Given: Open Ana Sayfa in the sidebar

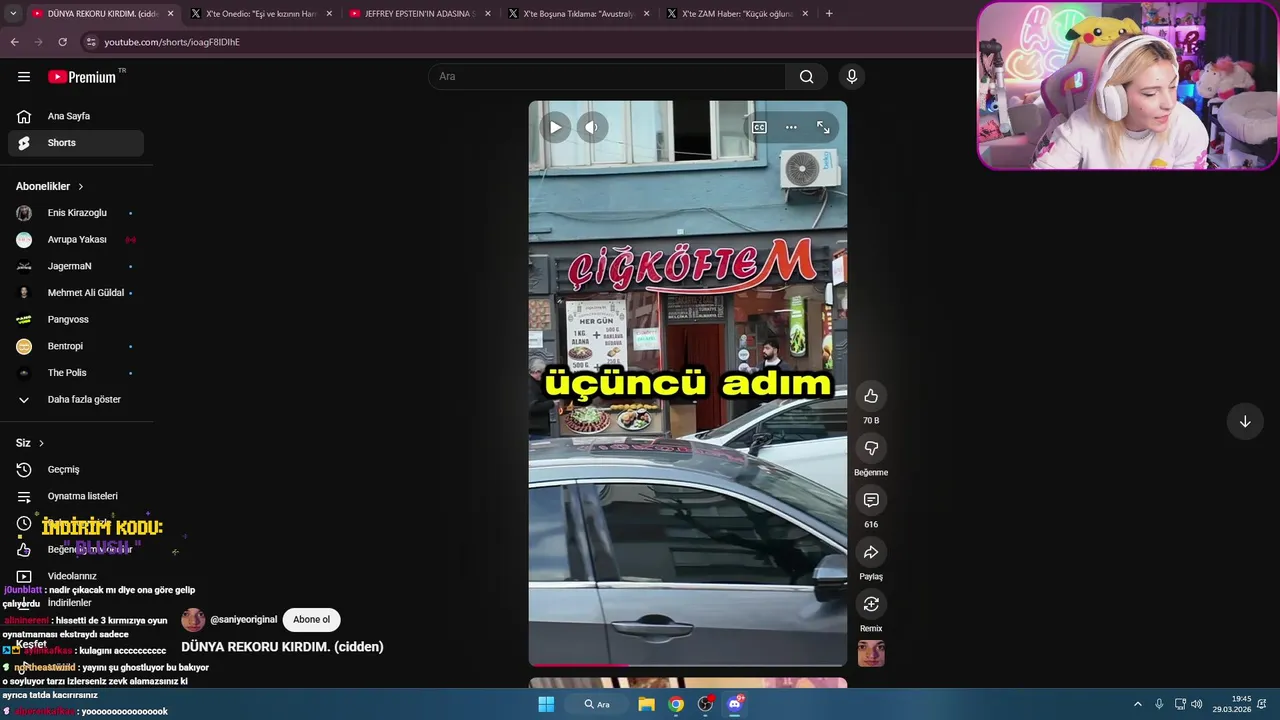Looking at the screenshot, I should (76, 116).
